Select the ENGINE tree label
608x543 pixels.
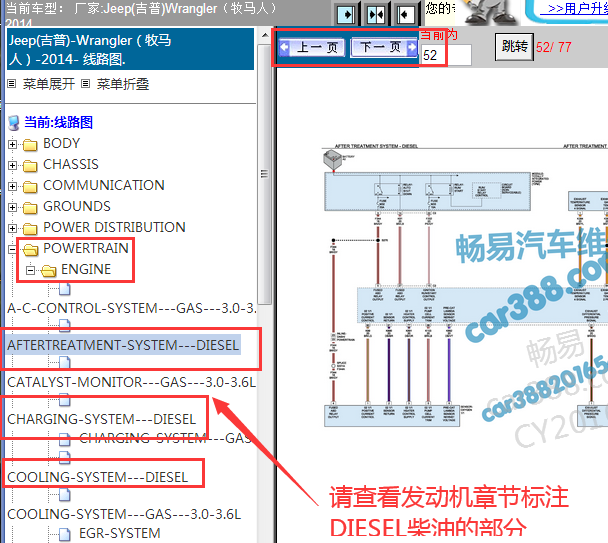(x=86, y=269)
